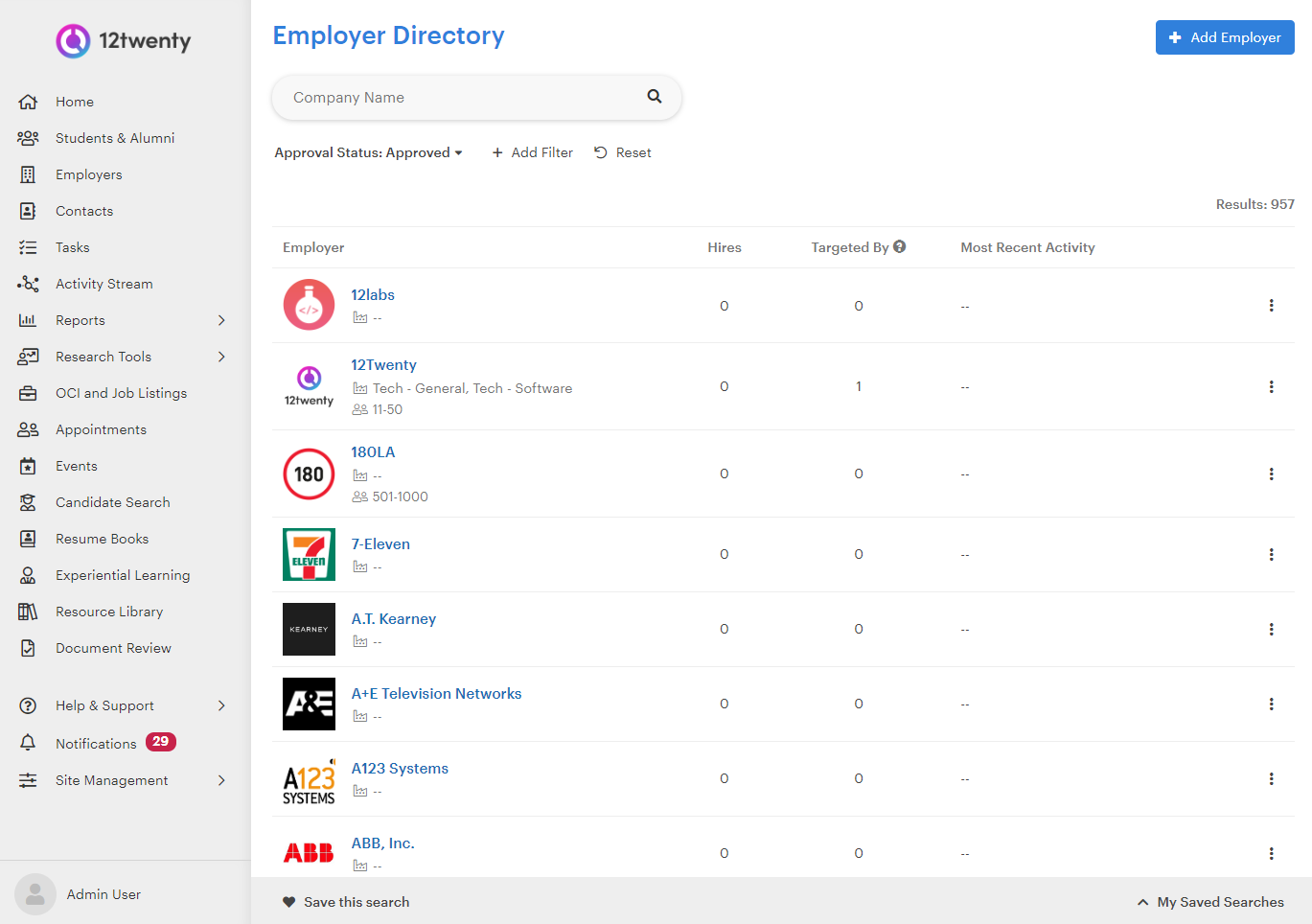
Task: Open the more options menu for 180LA
Action: 1272,474
